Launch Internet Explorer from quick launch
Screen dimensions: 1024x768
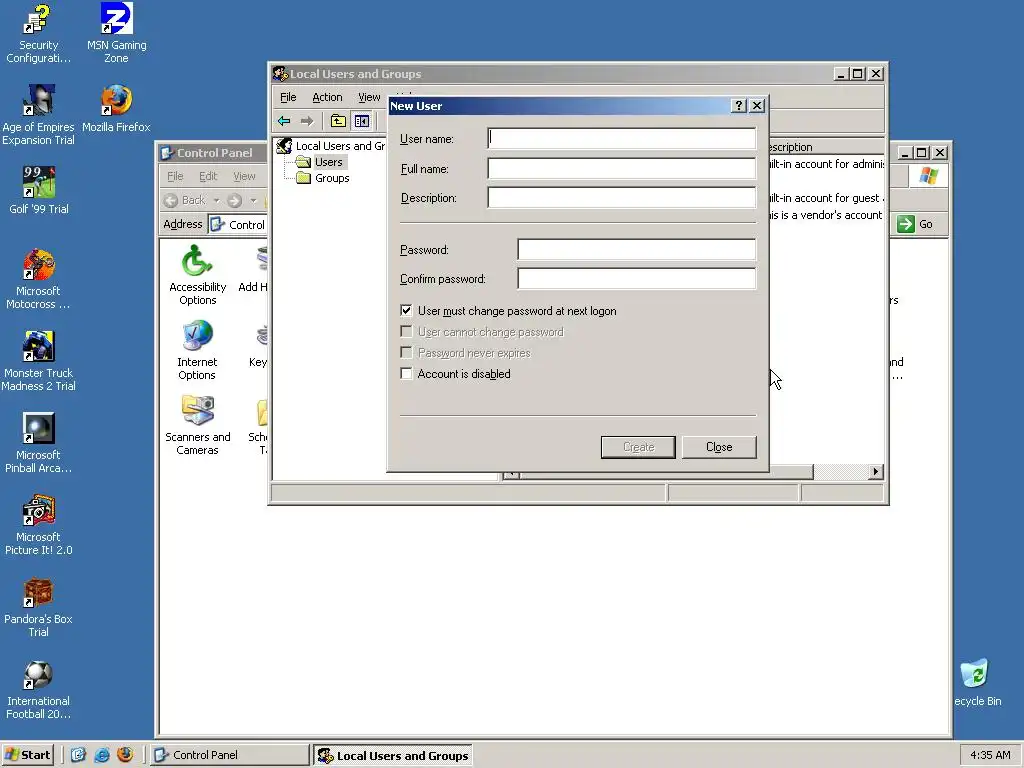coord(102,755)
